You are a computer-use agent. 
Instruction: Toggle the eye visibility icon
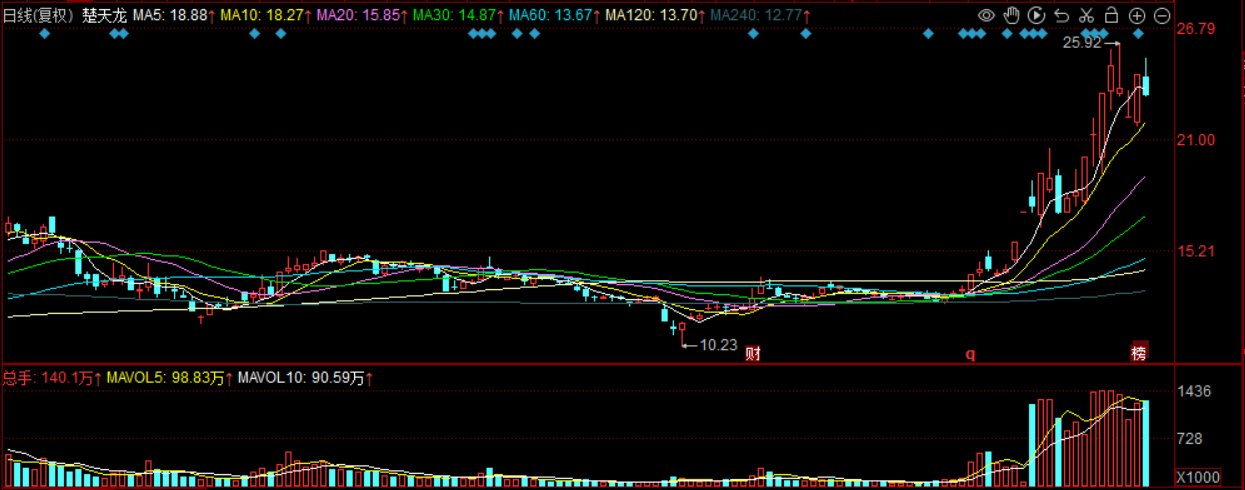click(986, 15)
